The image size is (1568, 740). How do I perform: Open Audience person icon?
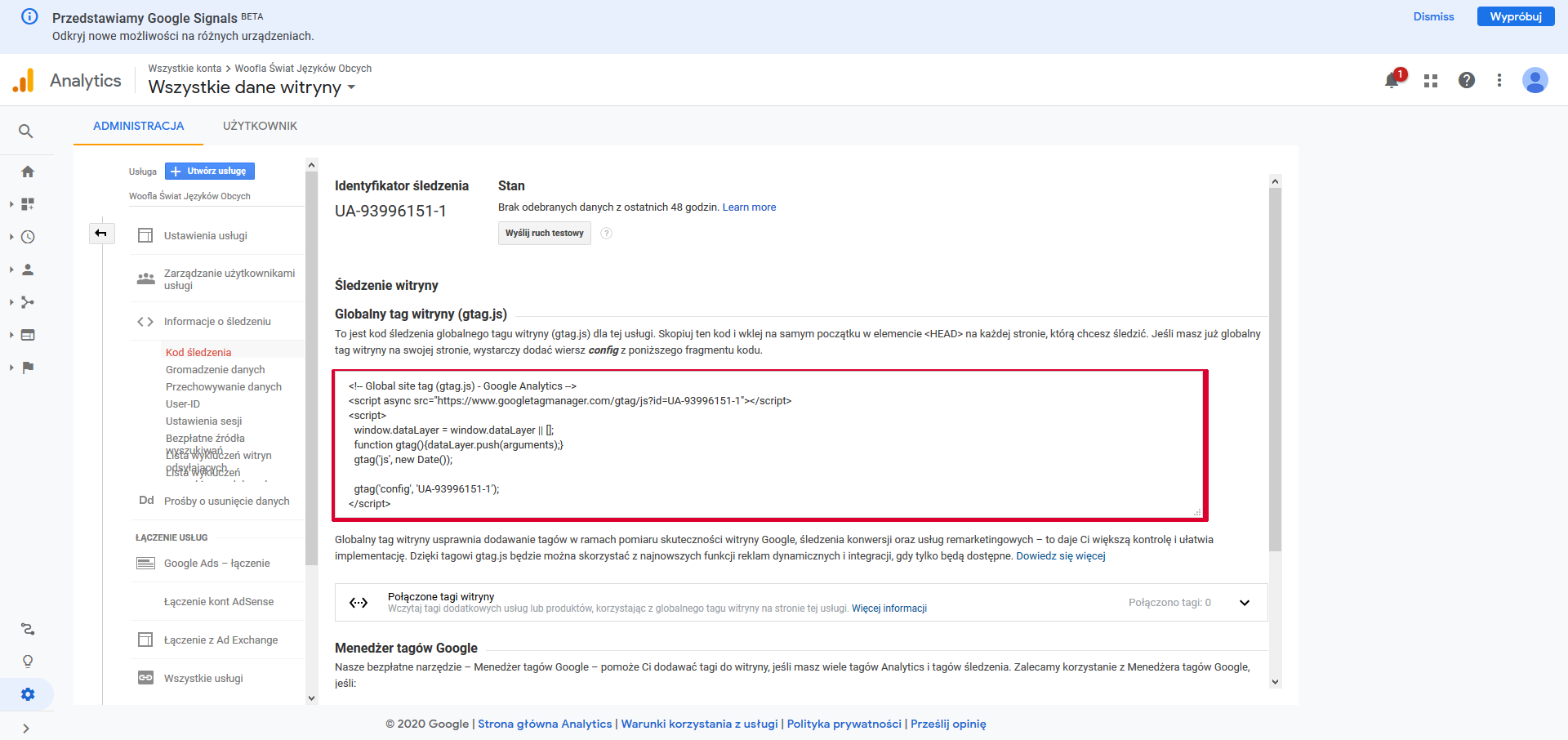pyautogui.click(x=28, y=270)
